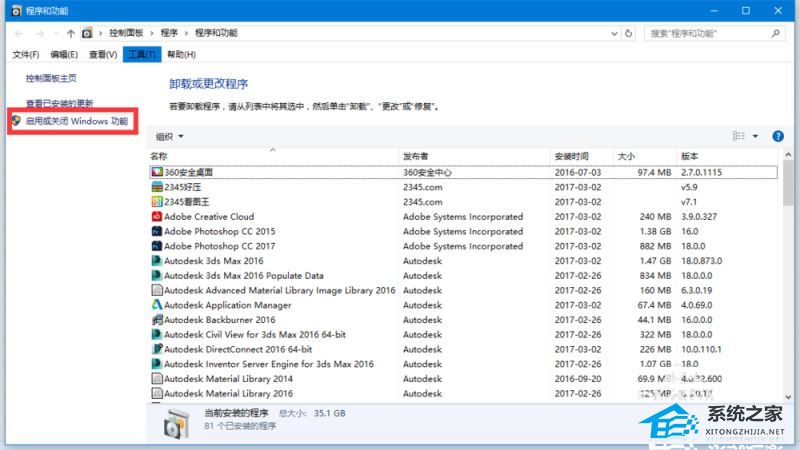Expand the view options dropdown arrow
800x450 pixels.
[x=755, y=136]
